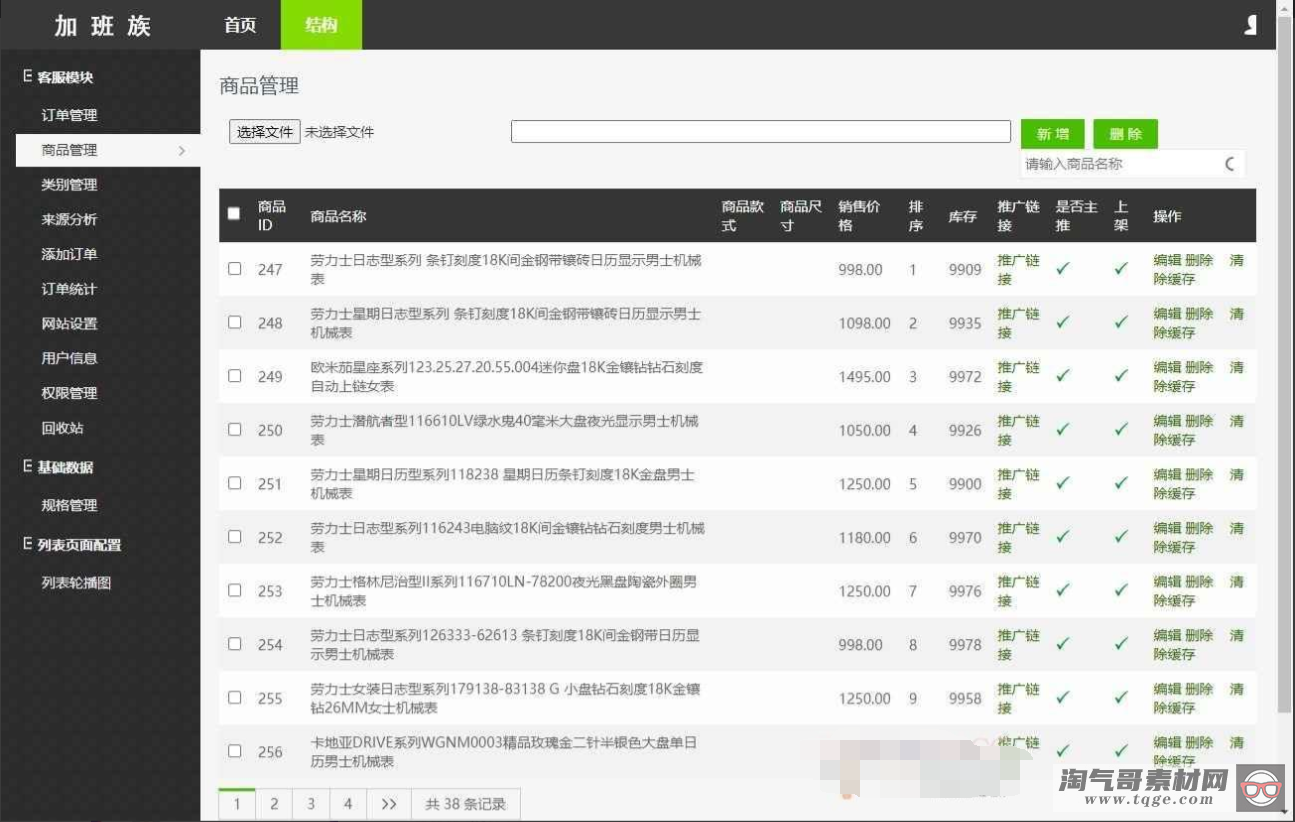Click the 选择文件 file chooser button

pos(265,132)
